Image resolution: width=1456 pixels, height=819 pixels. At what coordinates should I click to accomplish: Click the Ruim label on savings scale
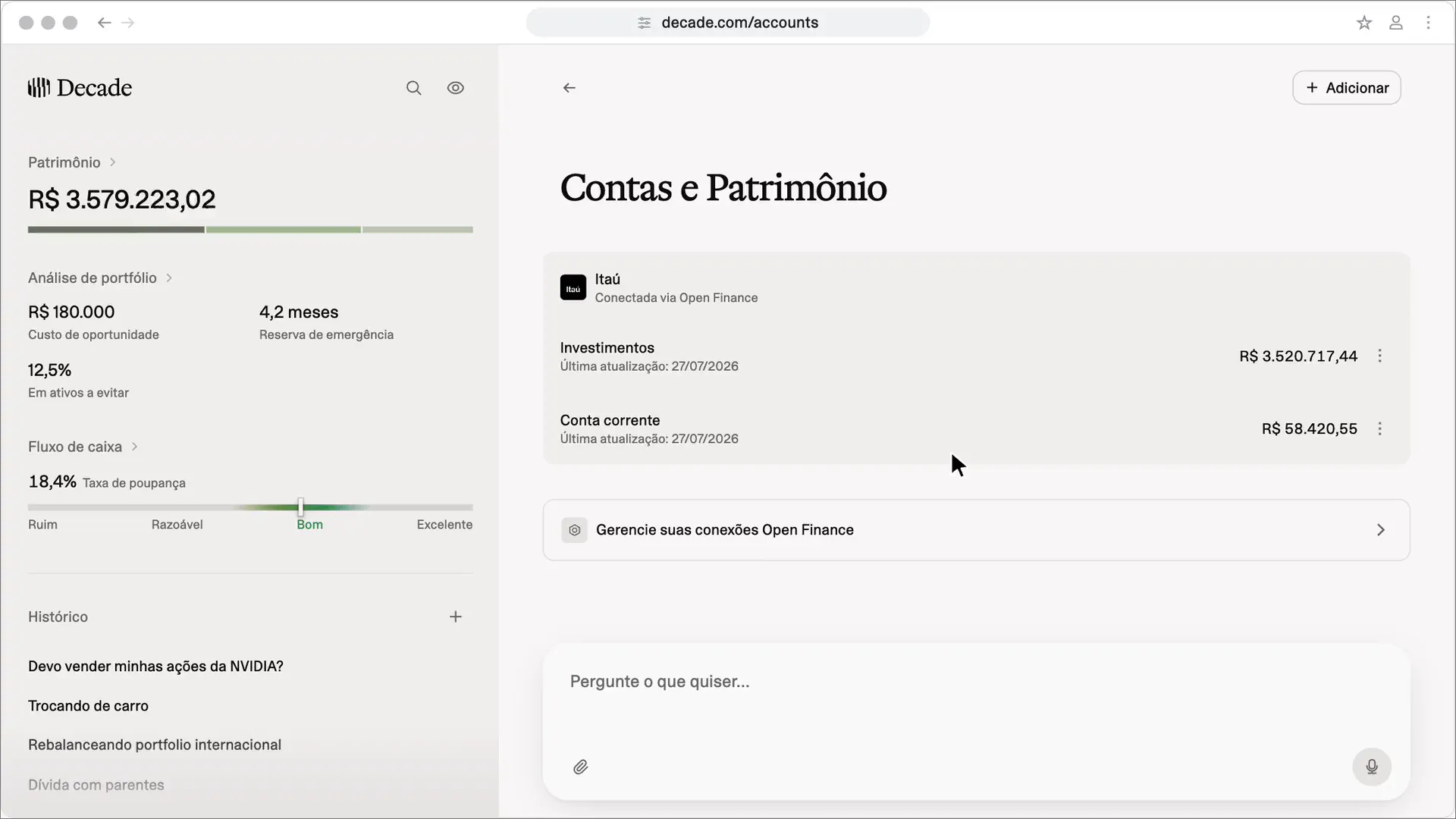(x=42, y=525)
